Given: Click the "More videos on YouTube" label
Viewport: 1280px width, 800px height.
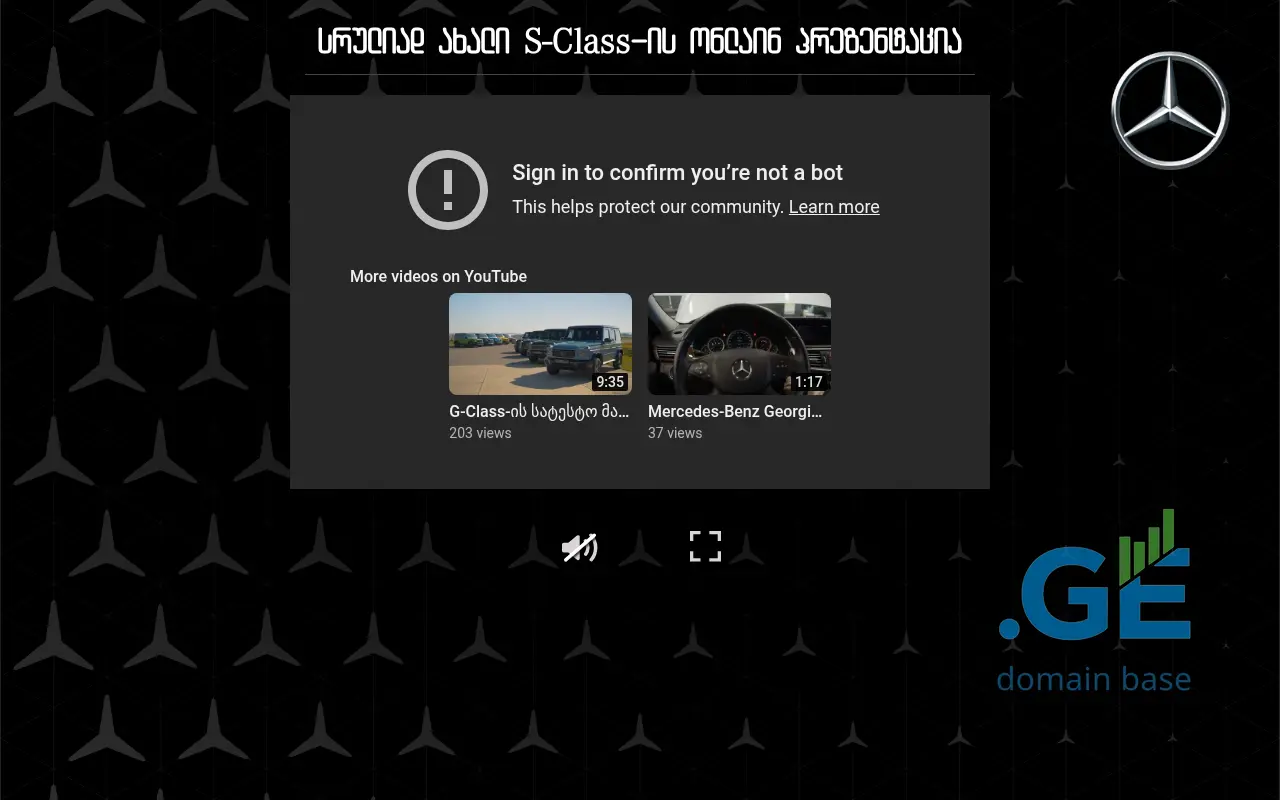Looking at the screenshot, I should [438, 276].
